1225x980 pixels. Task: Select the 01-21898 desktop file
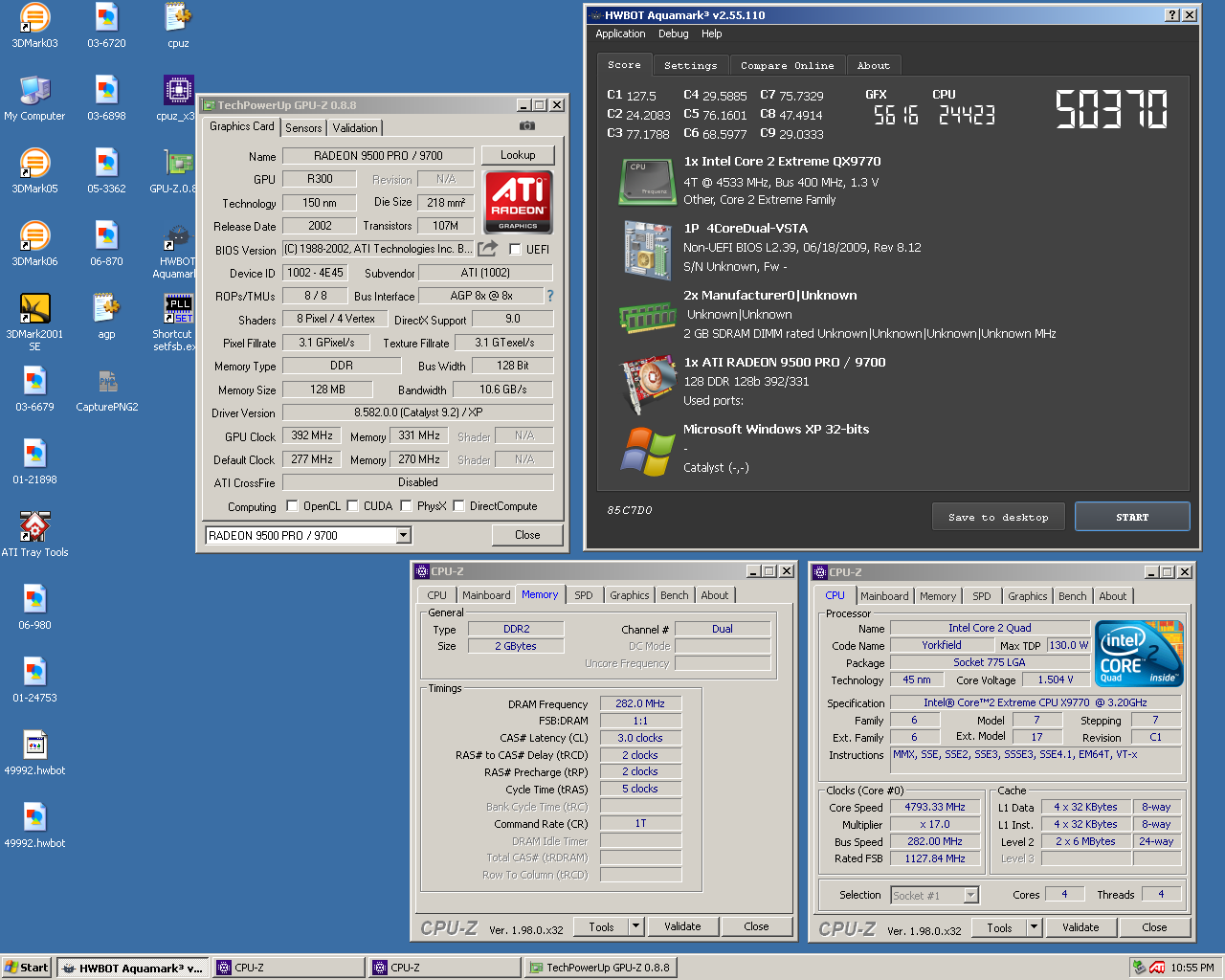[34, 462]
